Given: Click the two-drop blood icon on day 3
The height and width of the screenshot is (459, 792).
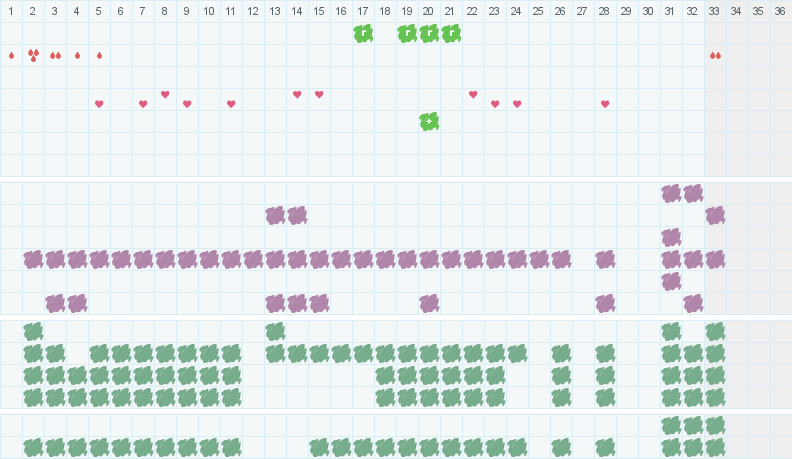Looking at the screenshot, I should [x=55, y=55].
